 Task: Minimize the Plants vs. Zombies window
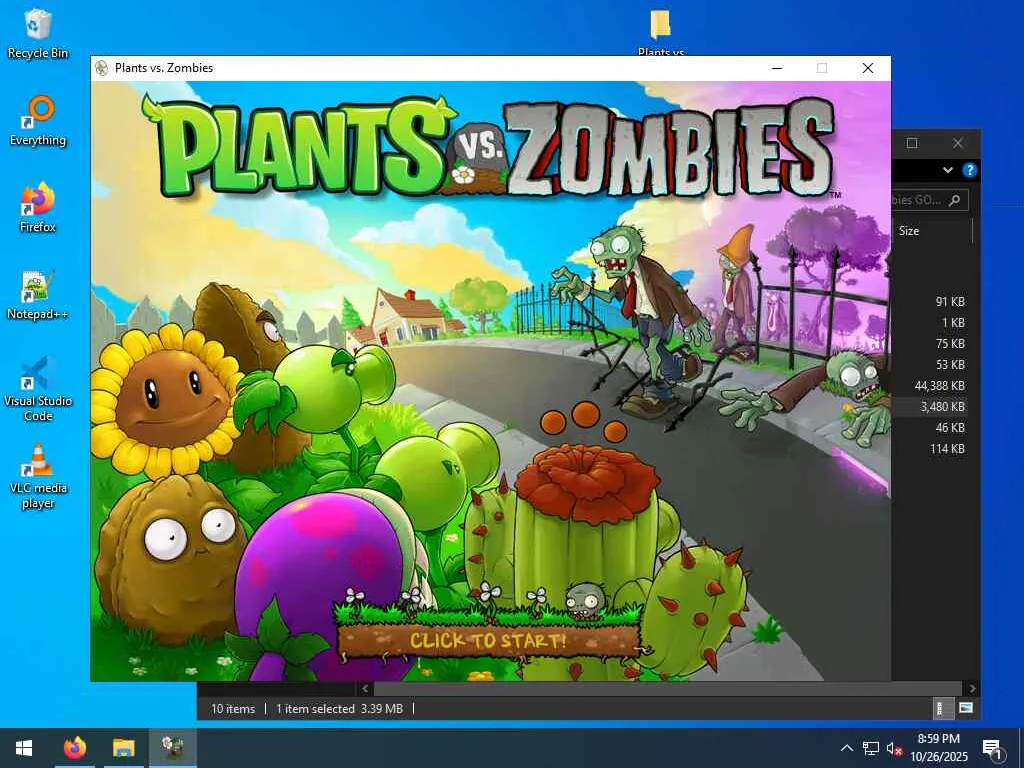(x=777, y=68)
